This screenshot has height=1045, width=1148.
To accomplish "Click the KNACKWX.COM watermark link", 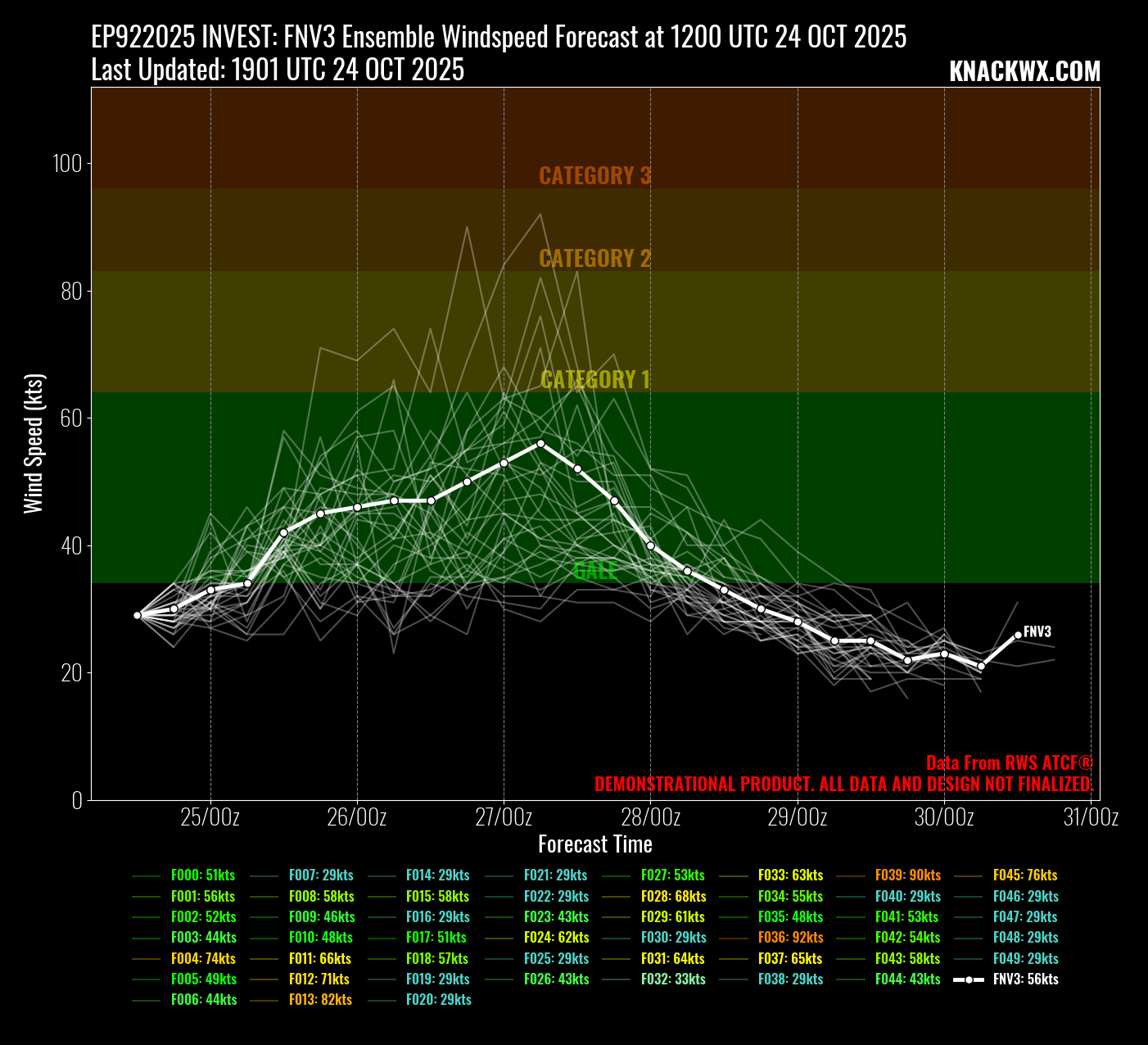I will click(x=1024, y=72).
